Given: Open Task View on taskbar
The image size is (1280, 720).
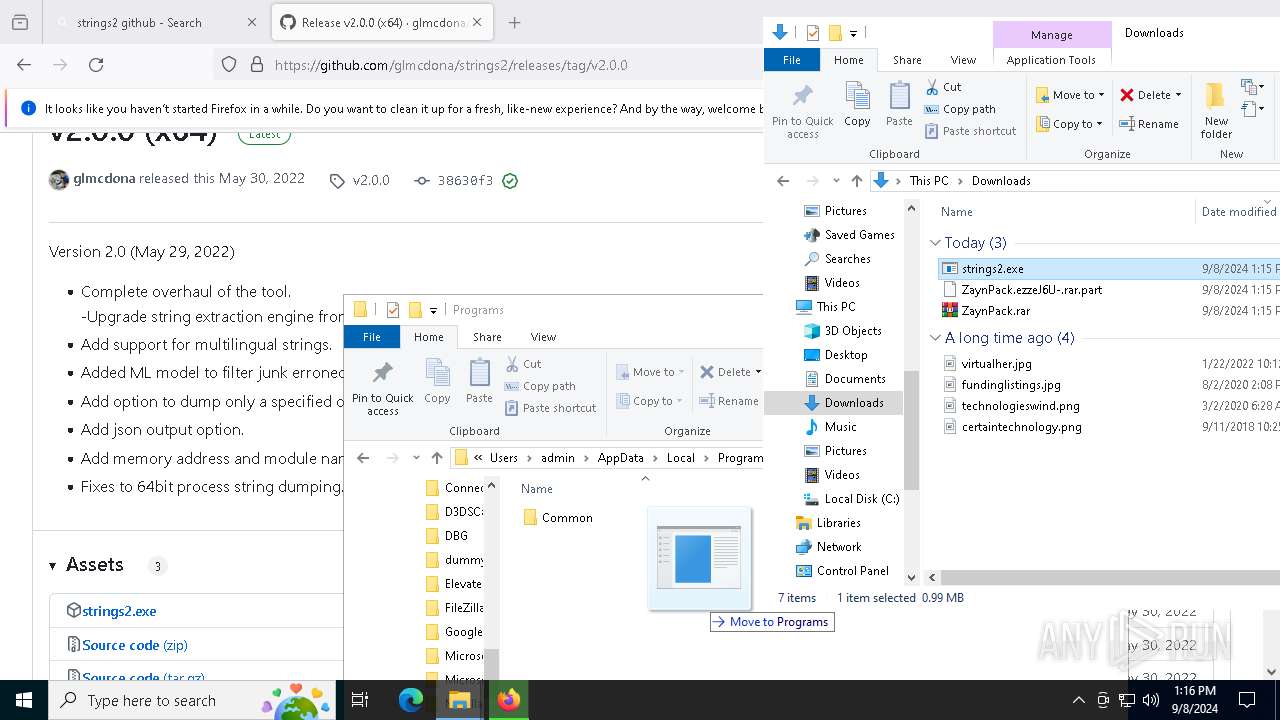Looking at the screenshot, I should (x=361, y=700).
